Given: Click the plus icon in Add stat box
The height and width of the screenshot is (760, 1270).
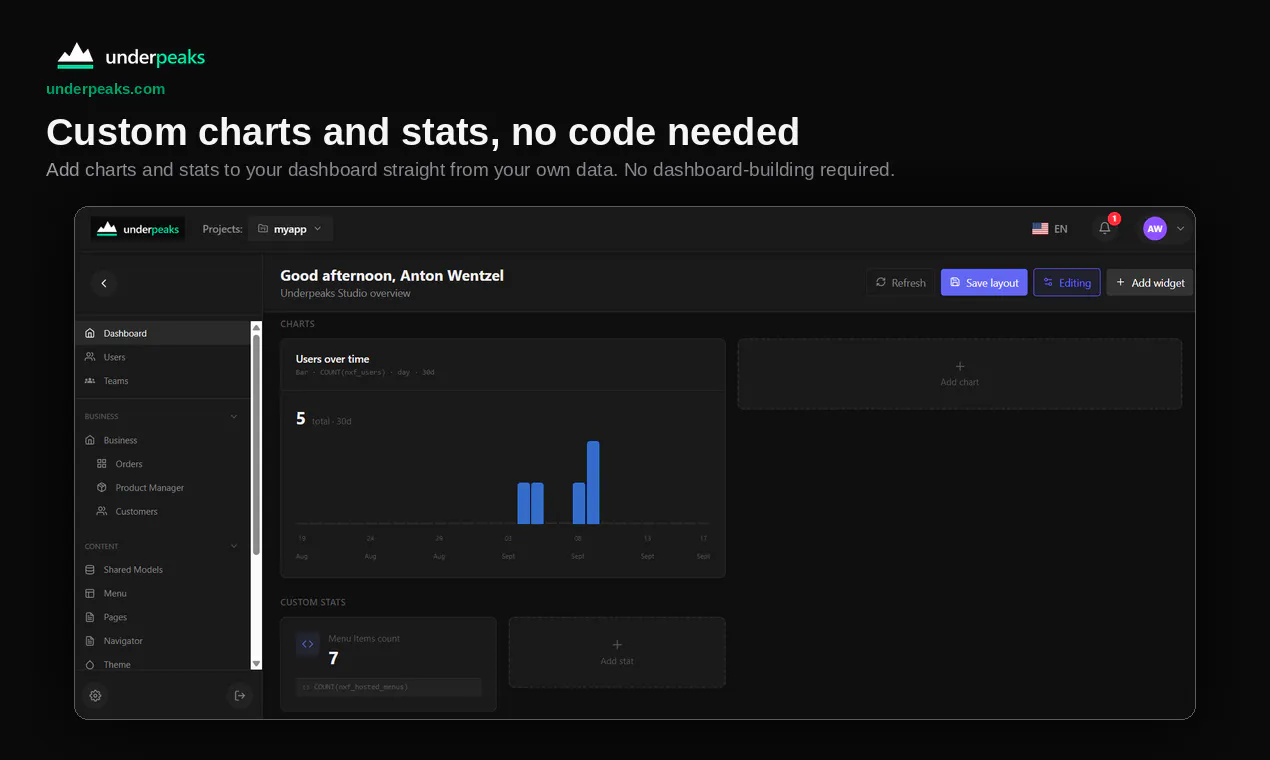Looking at the screenshot, I should click(x=617, y=645).
